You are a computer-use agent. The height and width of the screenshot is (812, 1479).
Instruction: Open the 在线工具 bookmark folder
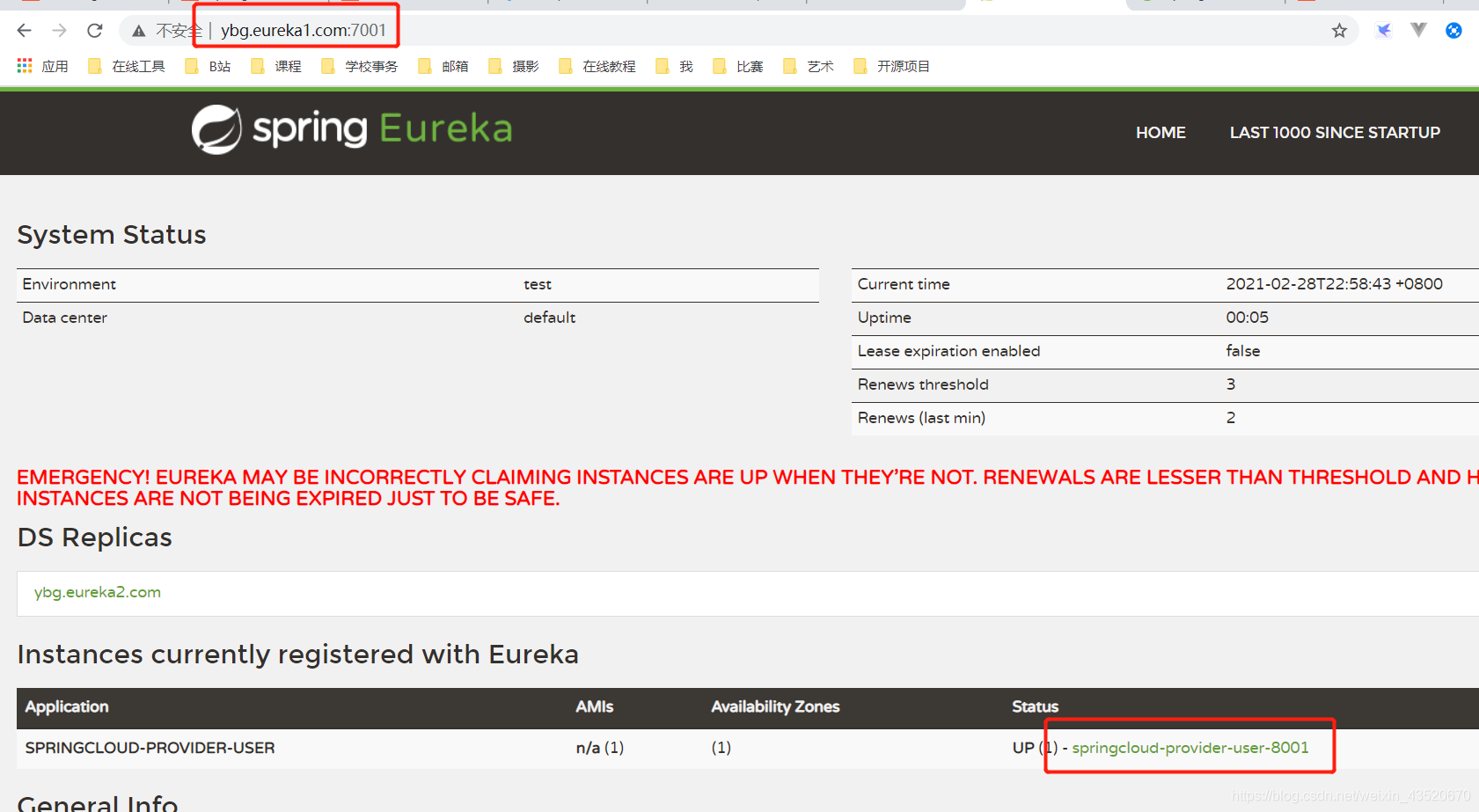coord(127,66)
